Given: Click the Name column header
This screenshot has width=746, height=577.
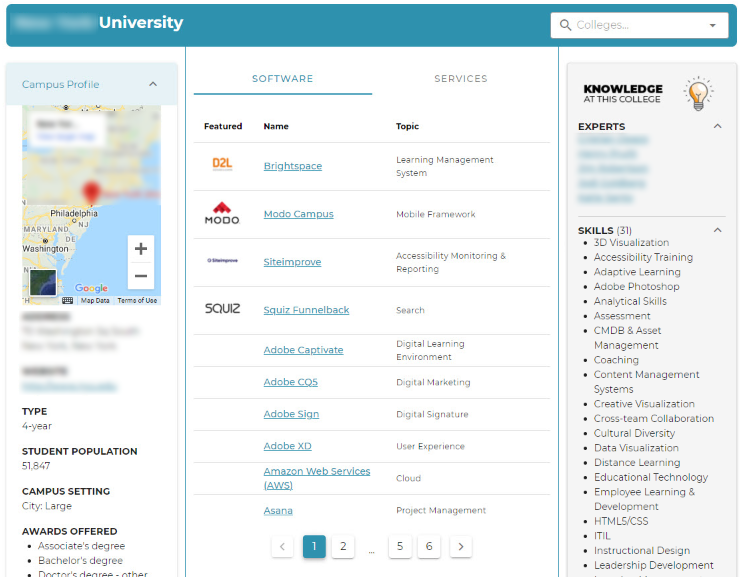Looking at the screenshot, I should click(276, 126).
